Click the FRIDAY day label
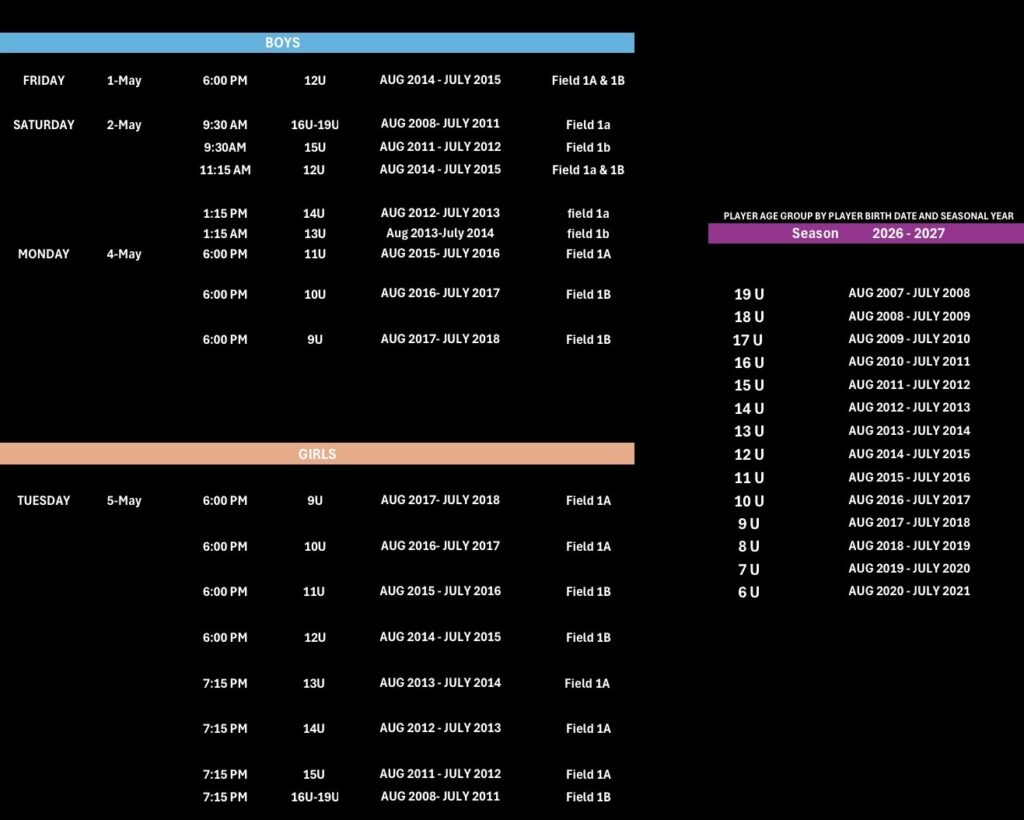This screenshot has width=1024, height=820. (x=43, y=81)
